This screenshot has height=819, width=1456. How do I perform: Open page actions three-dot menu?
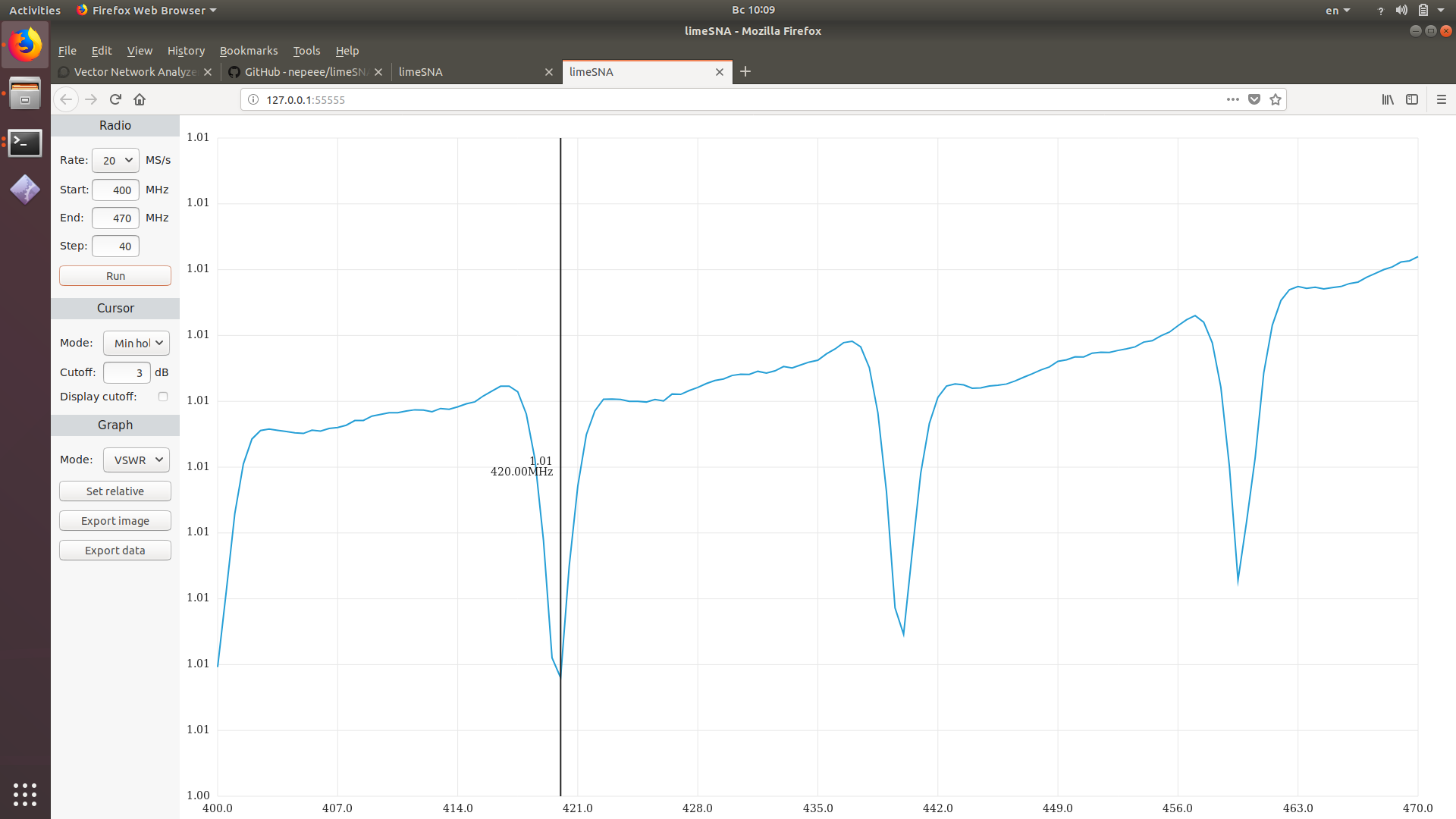pyautogui.click(x=1233, y=99)
